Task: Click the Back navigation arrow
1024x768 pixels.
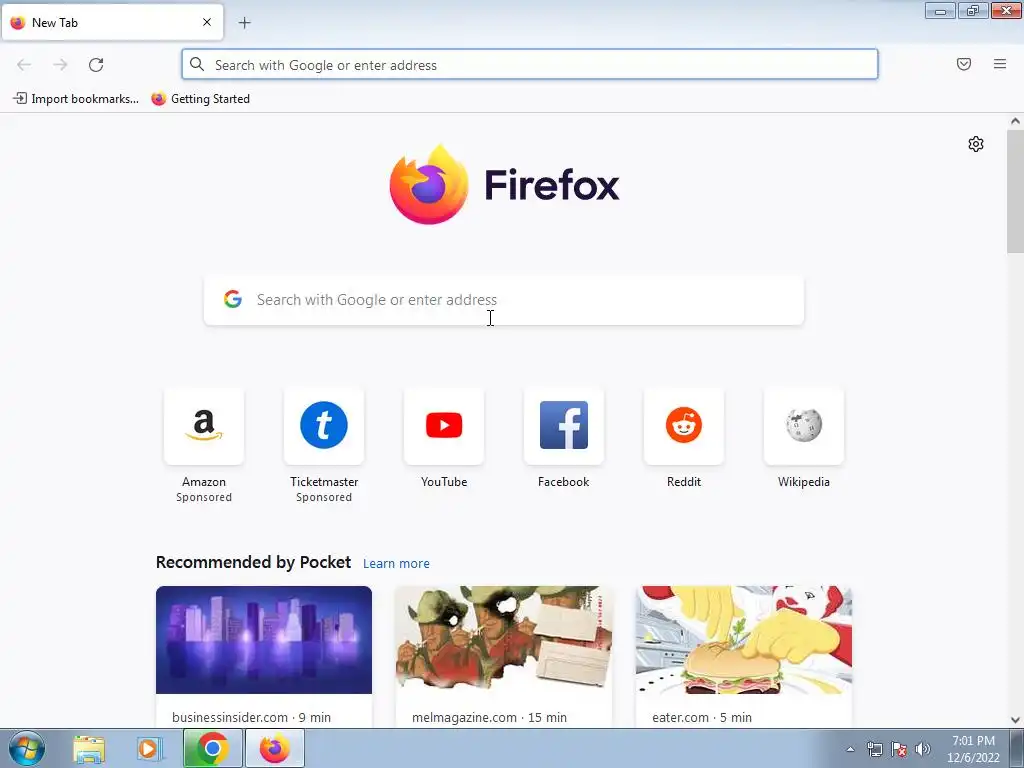Action: (x=24, y=65)
